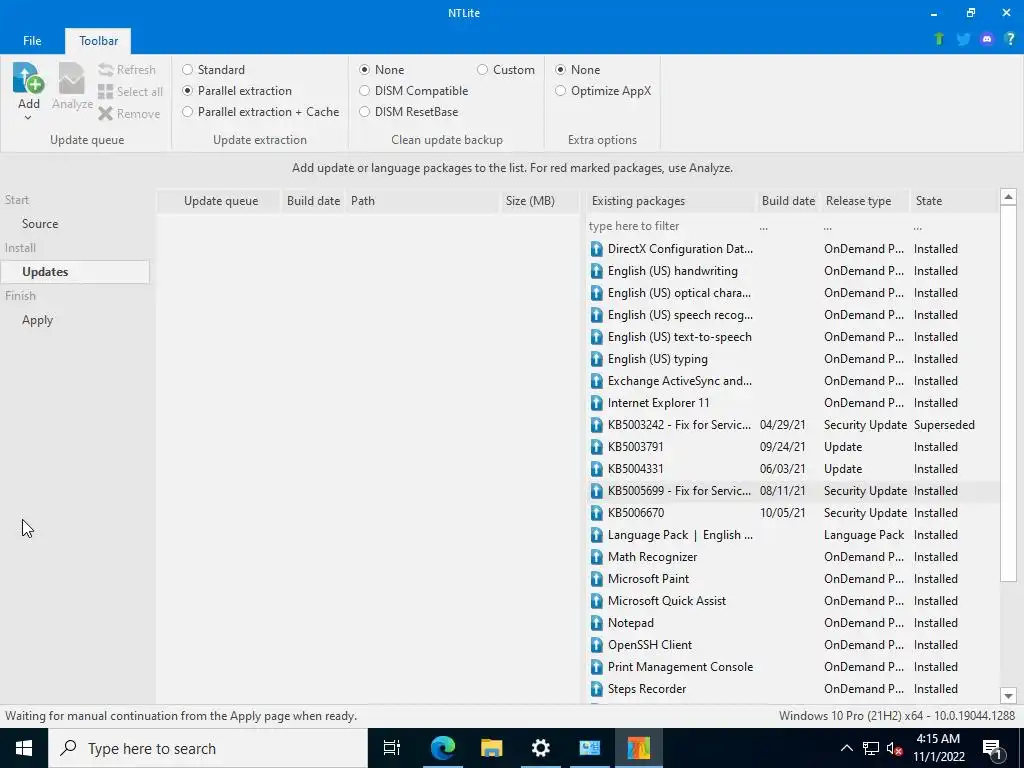Click the Math Recognizer package icon

596,557
